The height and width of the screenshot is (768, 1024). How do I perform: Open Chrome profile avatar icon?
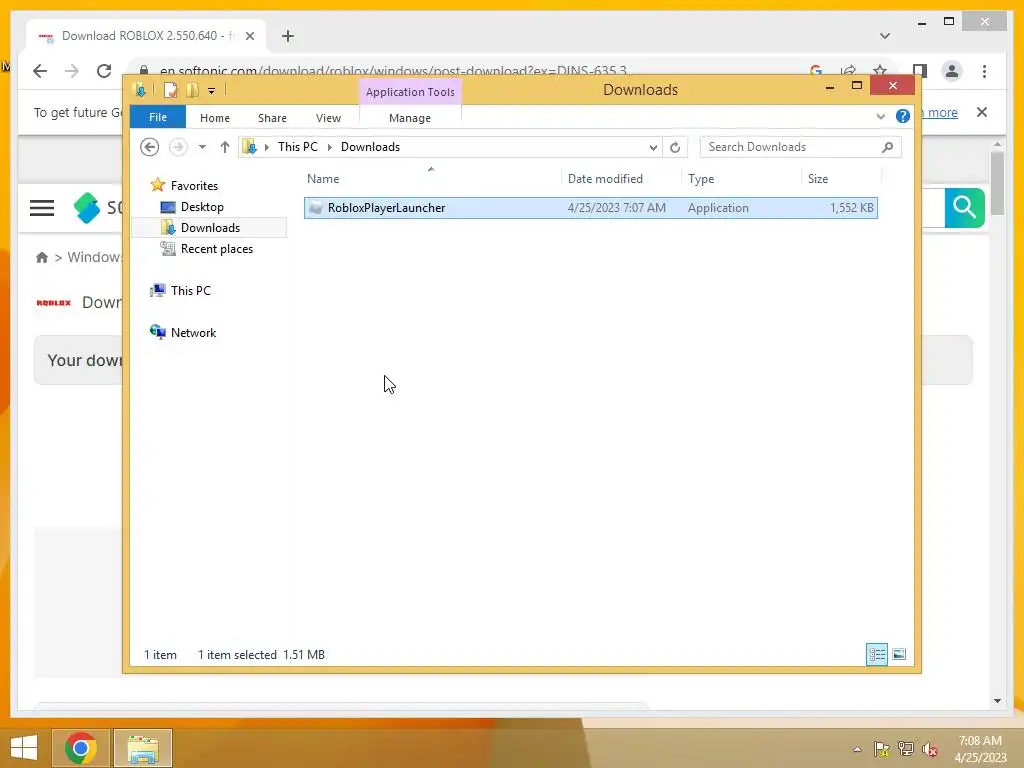click(952, 71)
